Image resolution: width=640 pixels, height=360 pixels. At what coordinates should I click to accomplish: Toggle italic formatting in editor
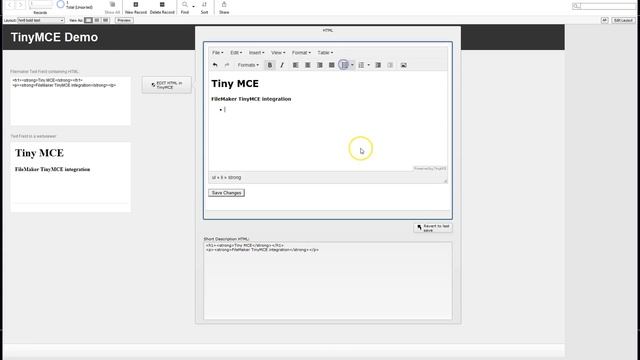pyautogui.click(x=282, y=65)
